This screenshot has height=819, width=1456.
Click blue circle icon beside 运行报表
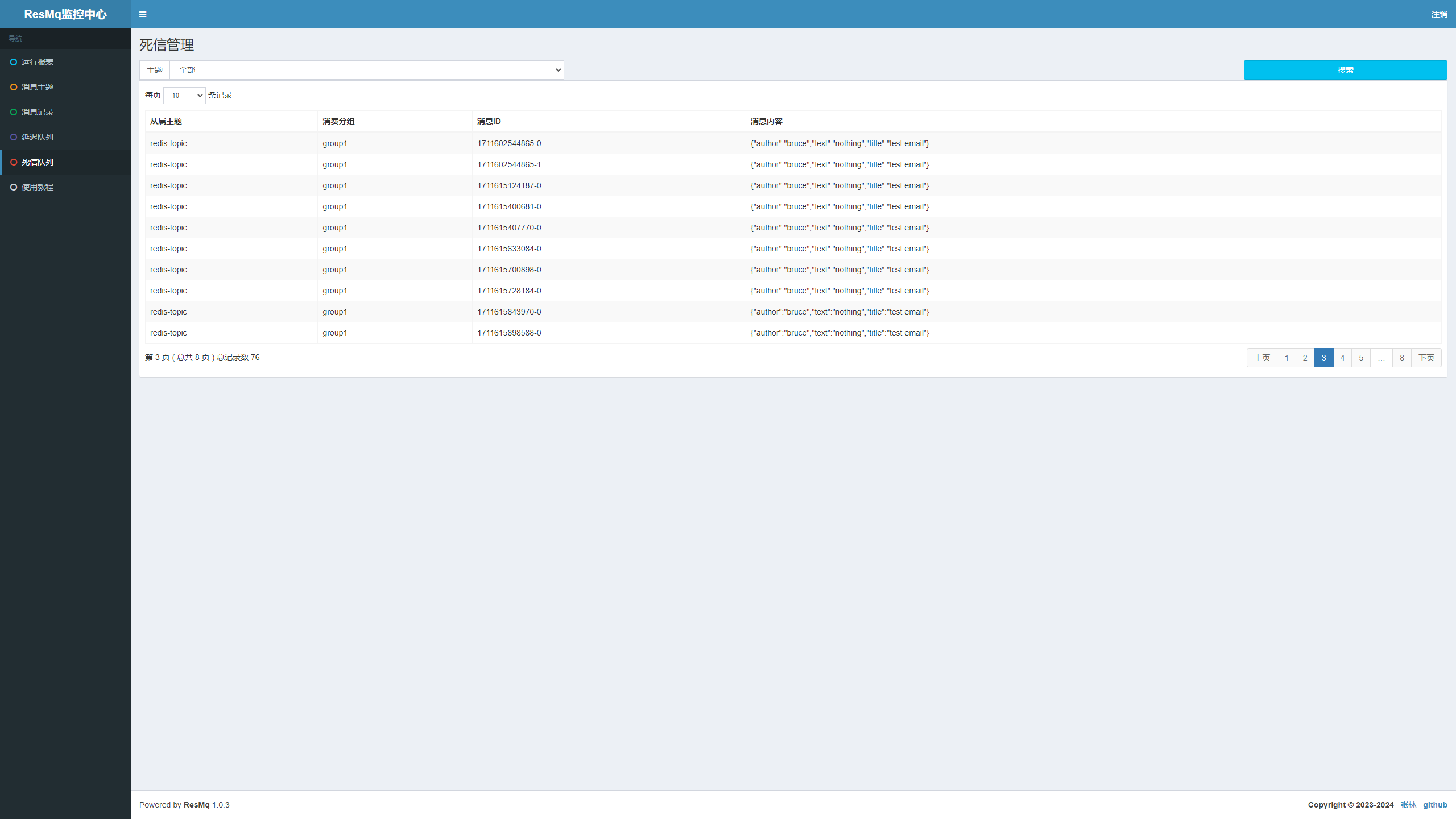pos(14,62)
